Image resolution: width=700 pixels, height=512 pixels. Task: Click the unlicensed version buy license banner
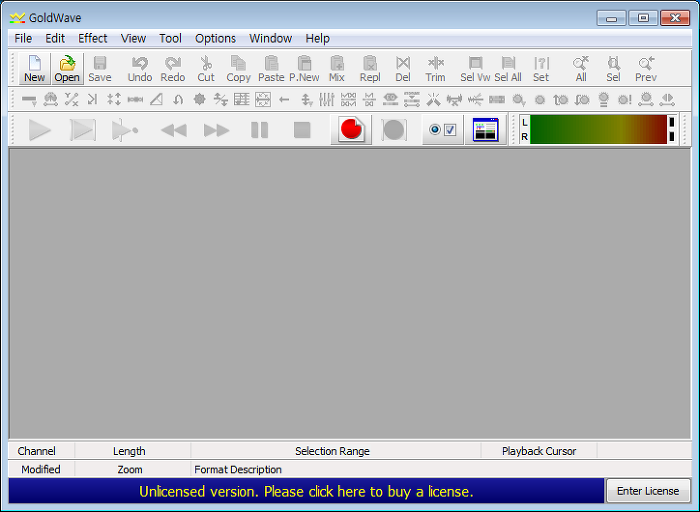(x=306, y=491)
